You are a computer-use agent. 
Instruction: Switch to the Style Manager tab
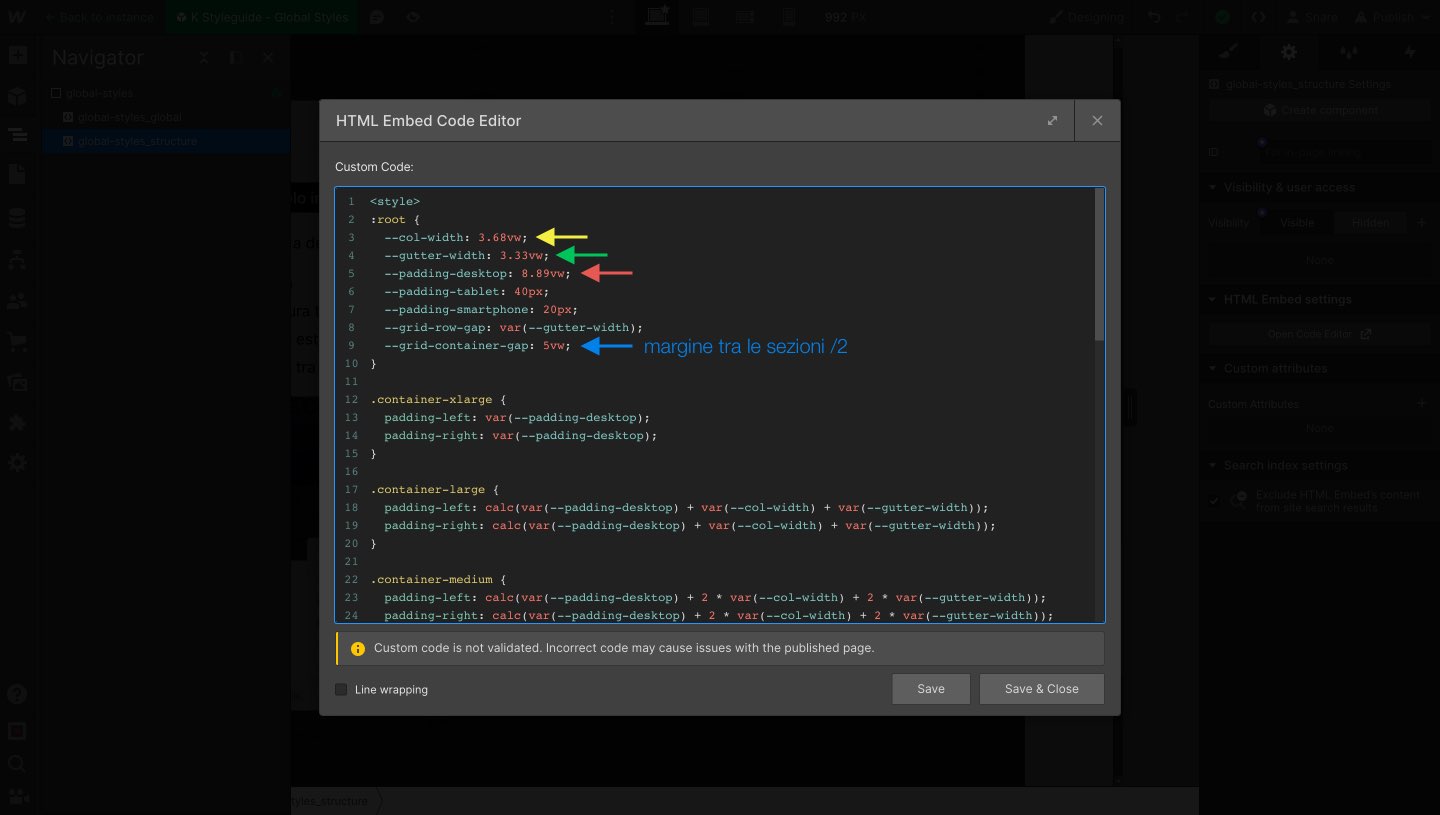point(1349,52)
